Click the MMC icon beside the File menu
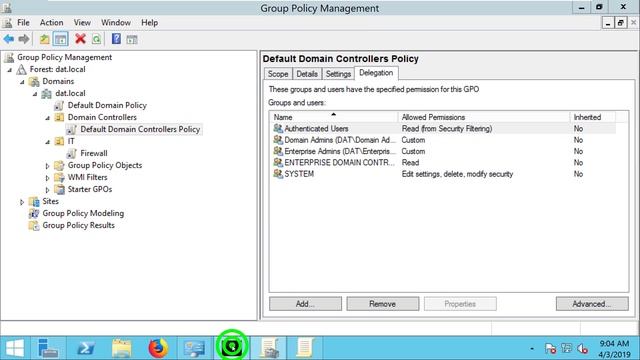640x360 pixels. pos(7,23)
